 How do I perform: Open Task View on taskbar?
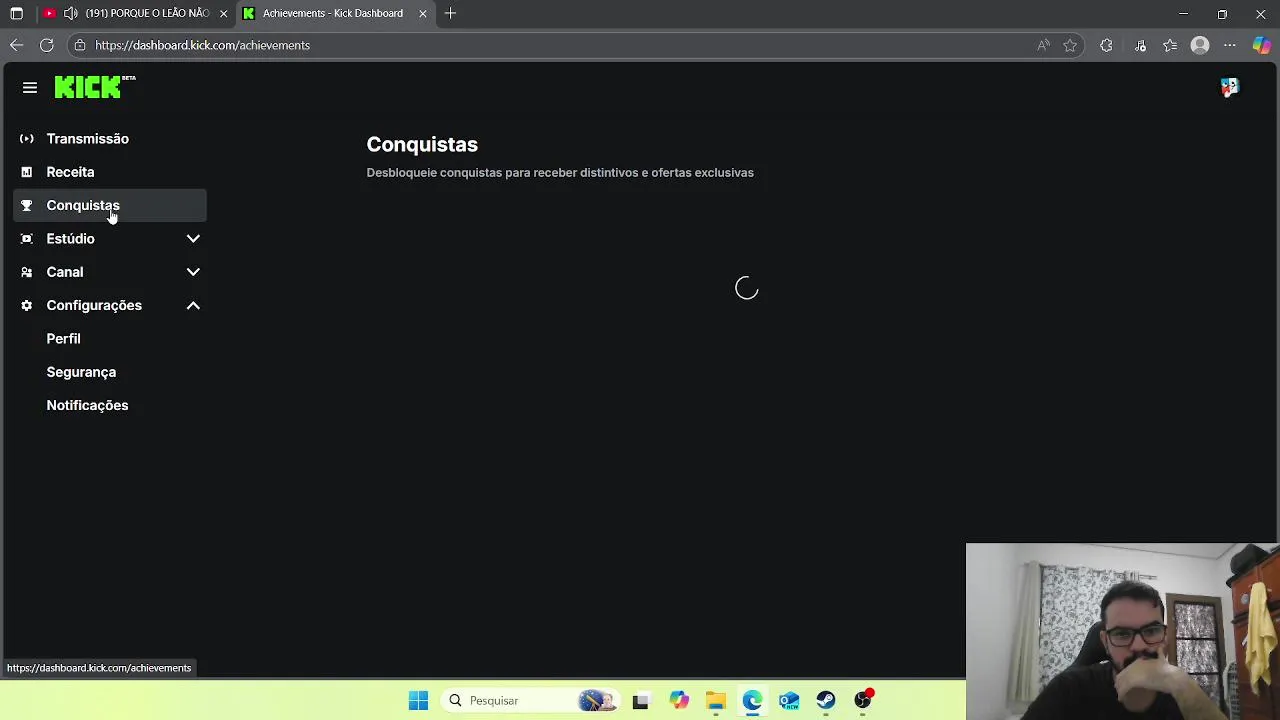640,700
